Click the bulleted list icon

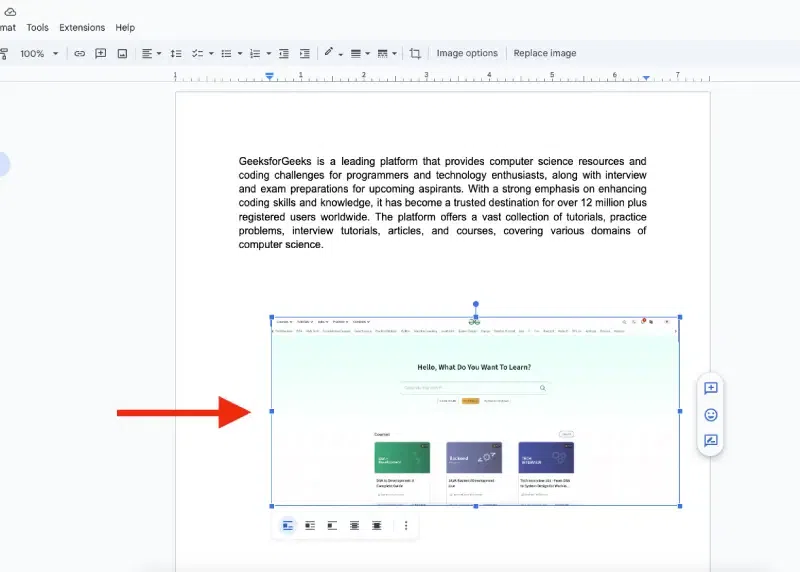[x=227, y=54]
